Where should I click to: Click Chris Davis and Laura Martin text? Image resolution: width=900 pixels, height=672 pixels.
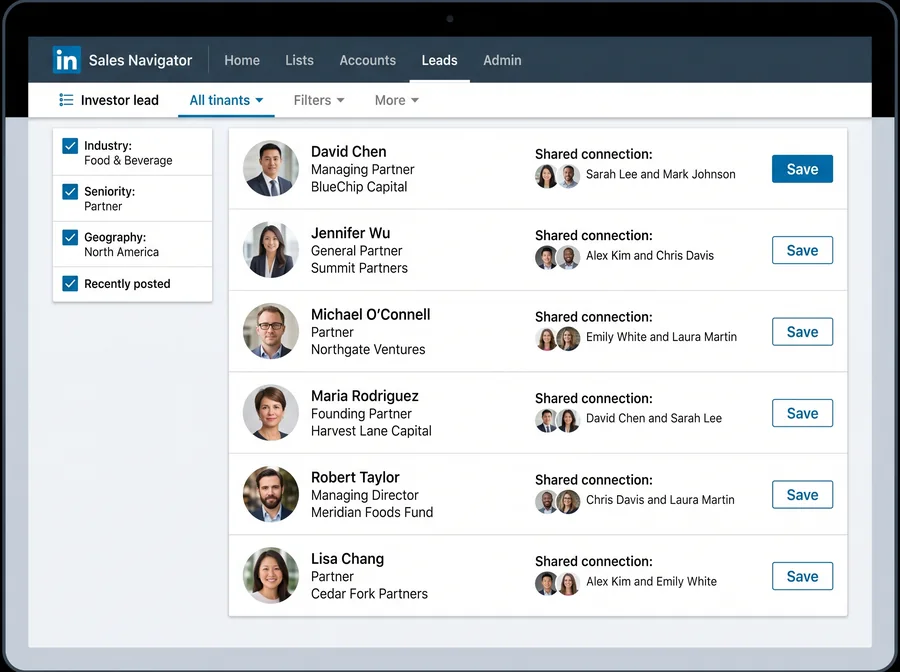click(x=660, y=500)
